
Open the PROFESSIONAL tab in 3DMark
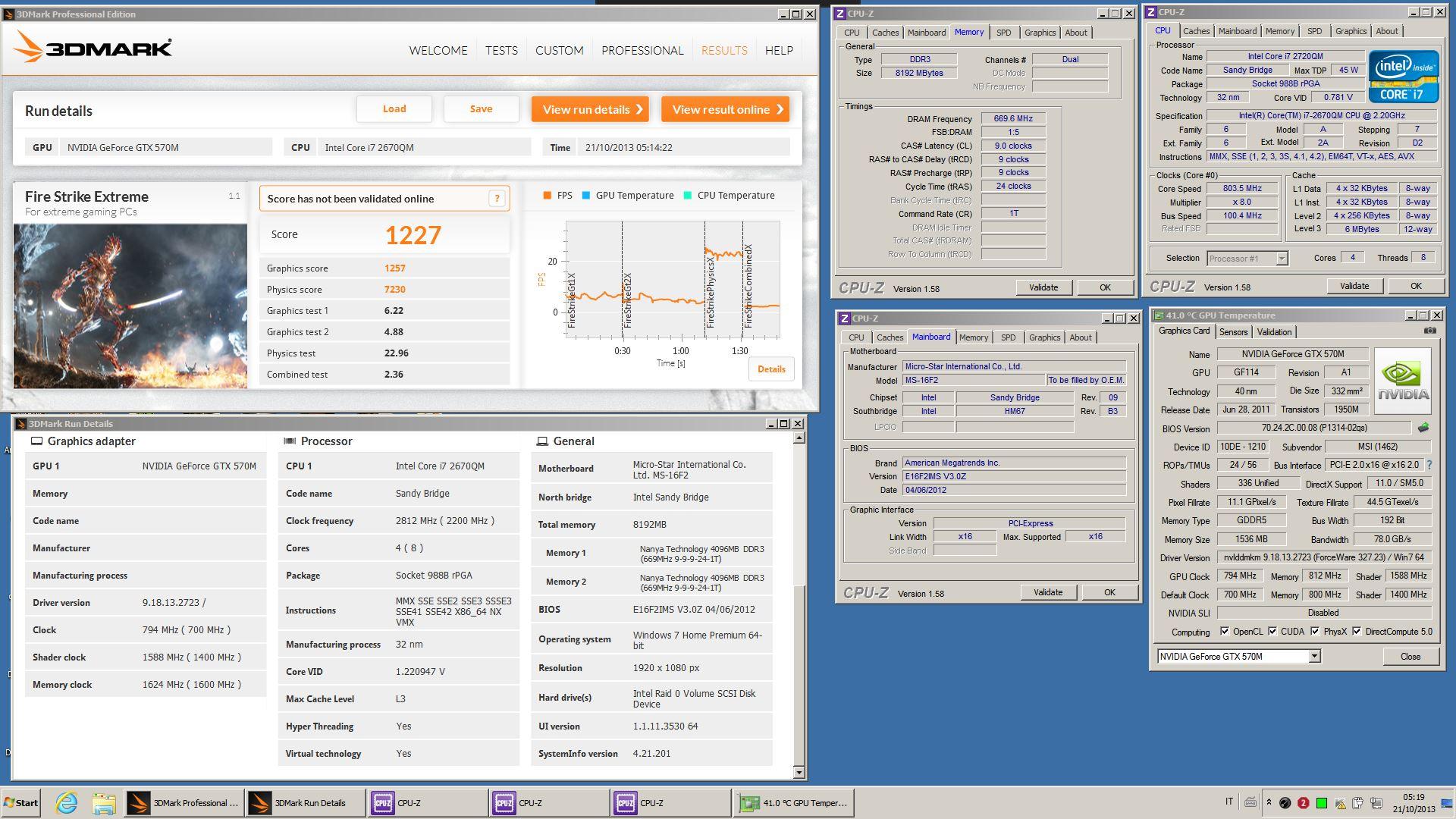pos(642,50)
